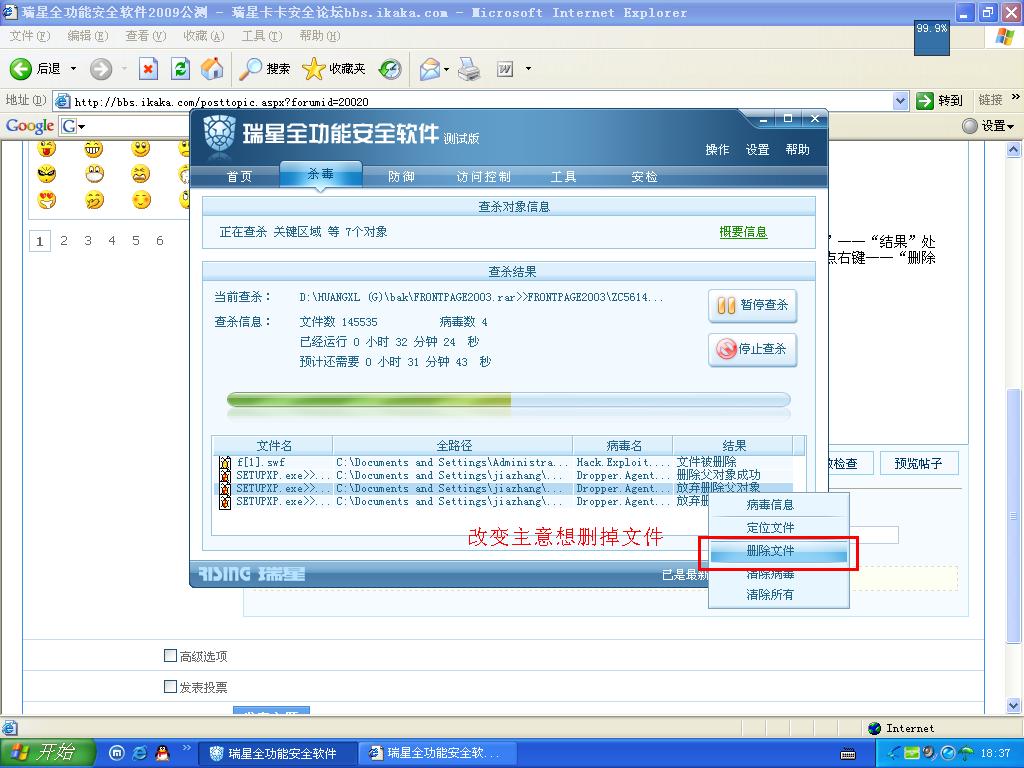This screenshot has width=1024, height=768.
Task: Click the green umbrella Rising tray icon
Action: coord(966,753)
